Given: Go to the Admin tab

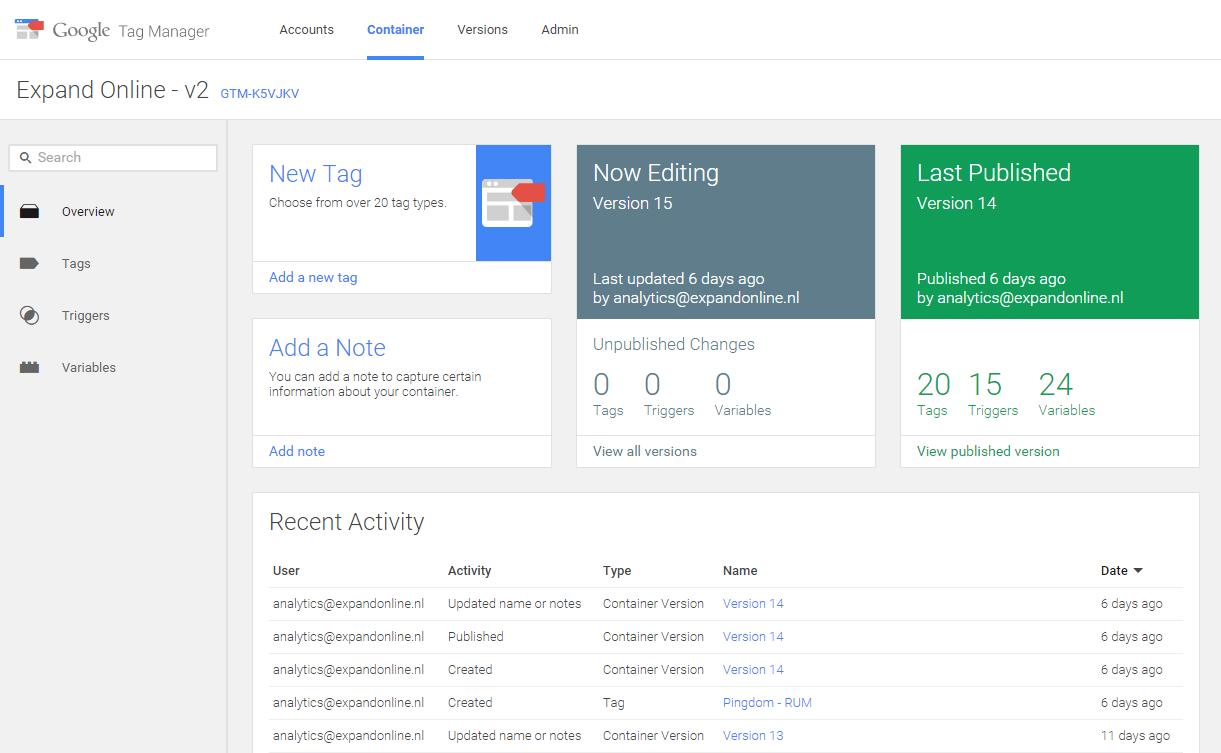Looking at the screenshot, I should (x=559, y=30).
